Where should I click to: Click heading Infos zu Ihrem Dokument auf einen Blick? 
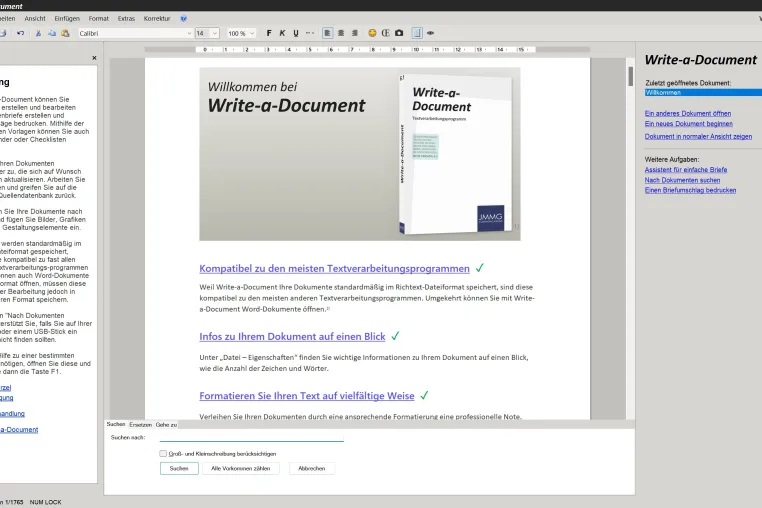coord(292,336)
